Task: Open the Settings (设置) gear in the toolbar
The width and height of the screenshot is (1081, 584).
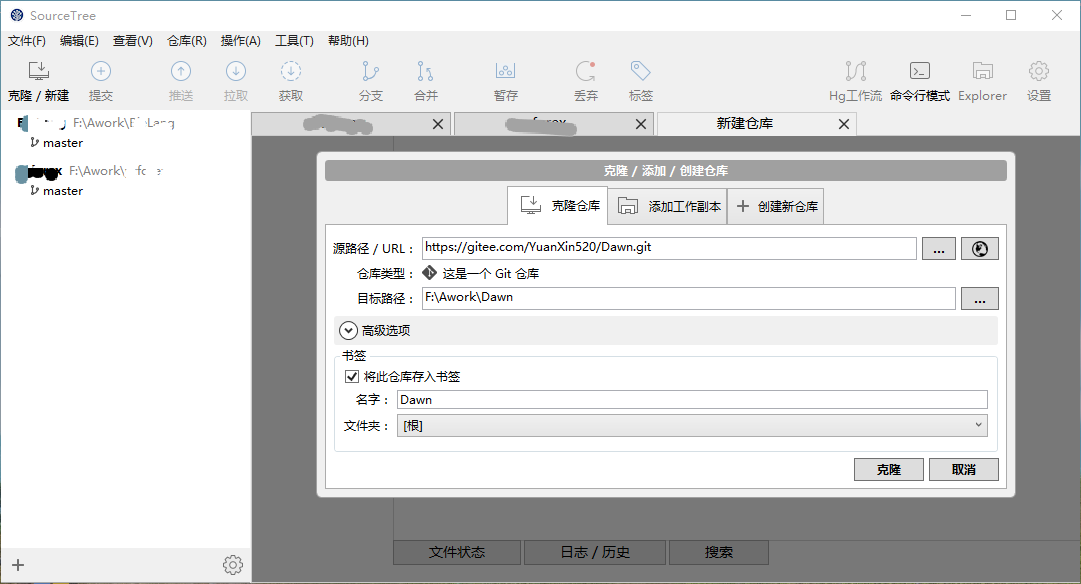Action: pos(1039,71)
